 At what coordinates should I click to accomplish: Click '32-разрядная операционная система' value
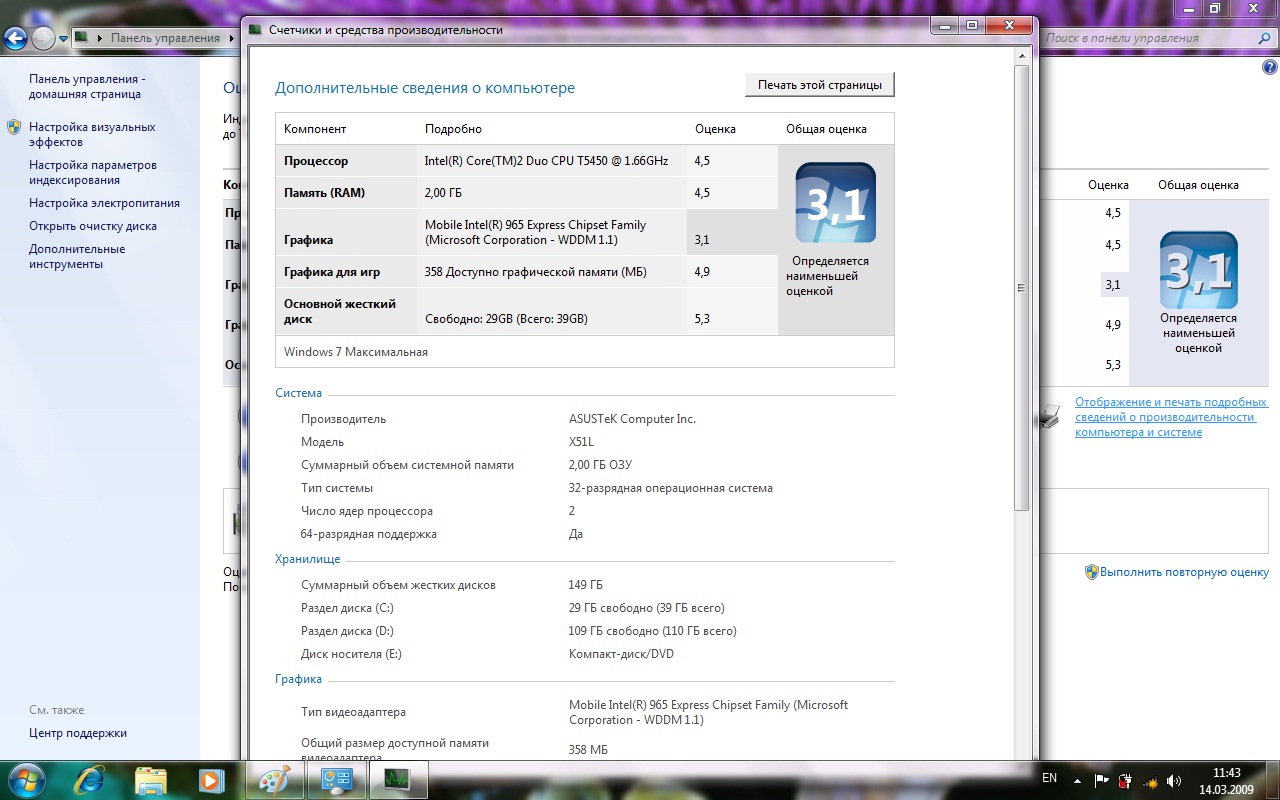click(671, 488)
